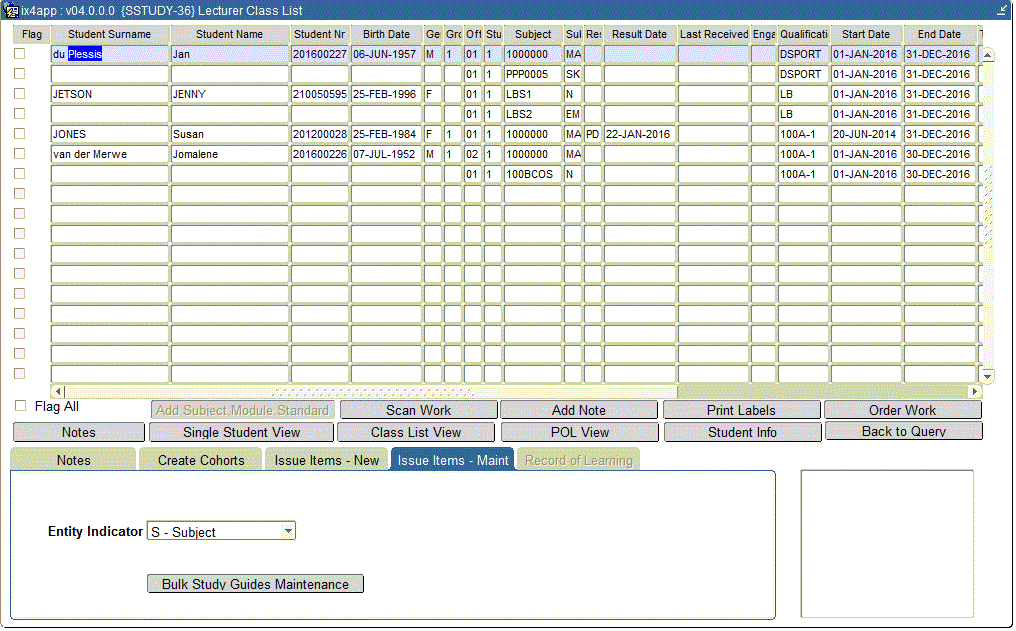Click the horizontal scrollbar left arrow
Image resolution: width=1016 pixels, height=631 pixels.
(57, 392)
